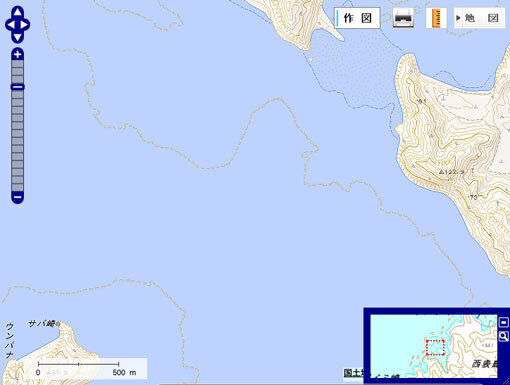Zoom in with the plus button
Viewport: 510px width, 385px height.
point(17,54)
